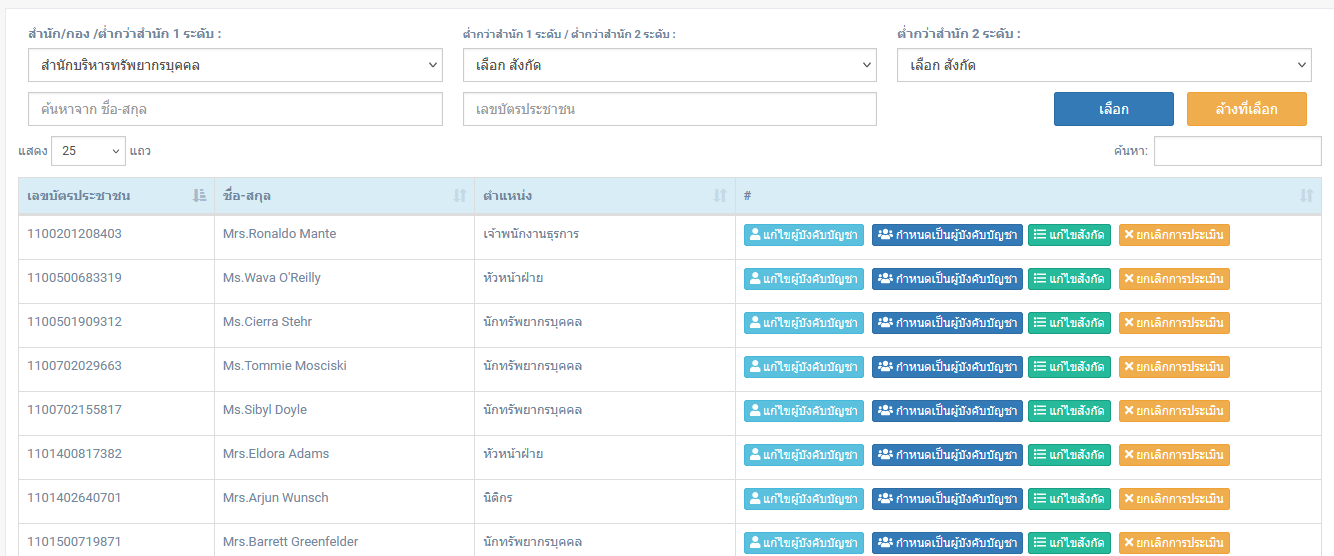
Task: Click แก้ไขผู้บังคับบัญชา for Ms.Sibyl Doyle
Action: [x=804, y=411]
